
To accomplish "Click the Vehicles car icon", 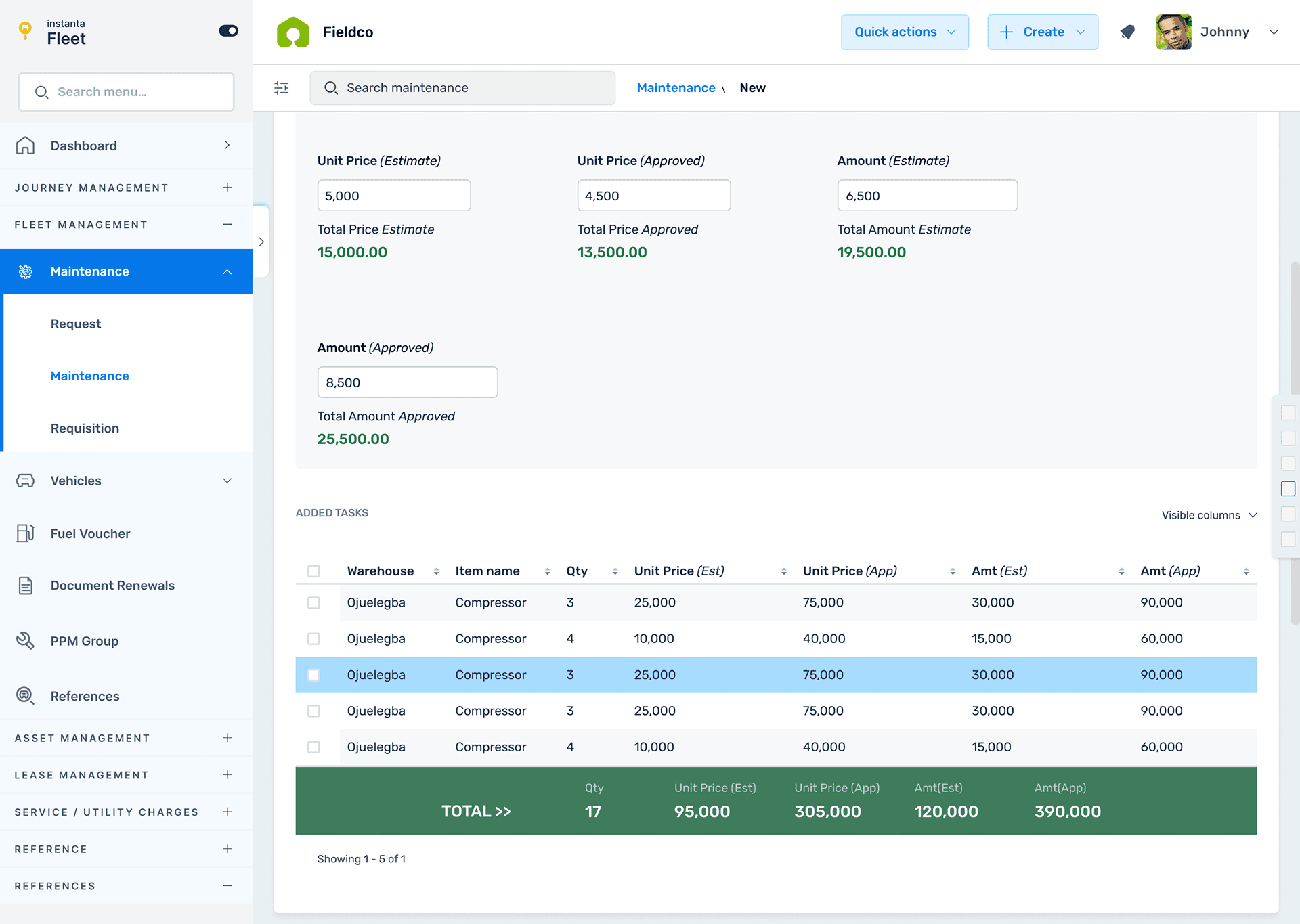I will point(25,481).
